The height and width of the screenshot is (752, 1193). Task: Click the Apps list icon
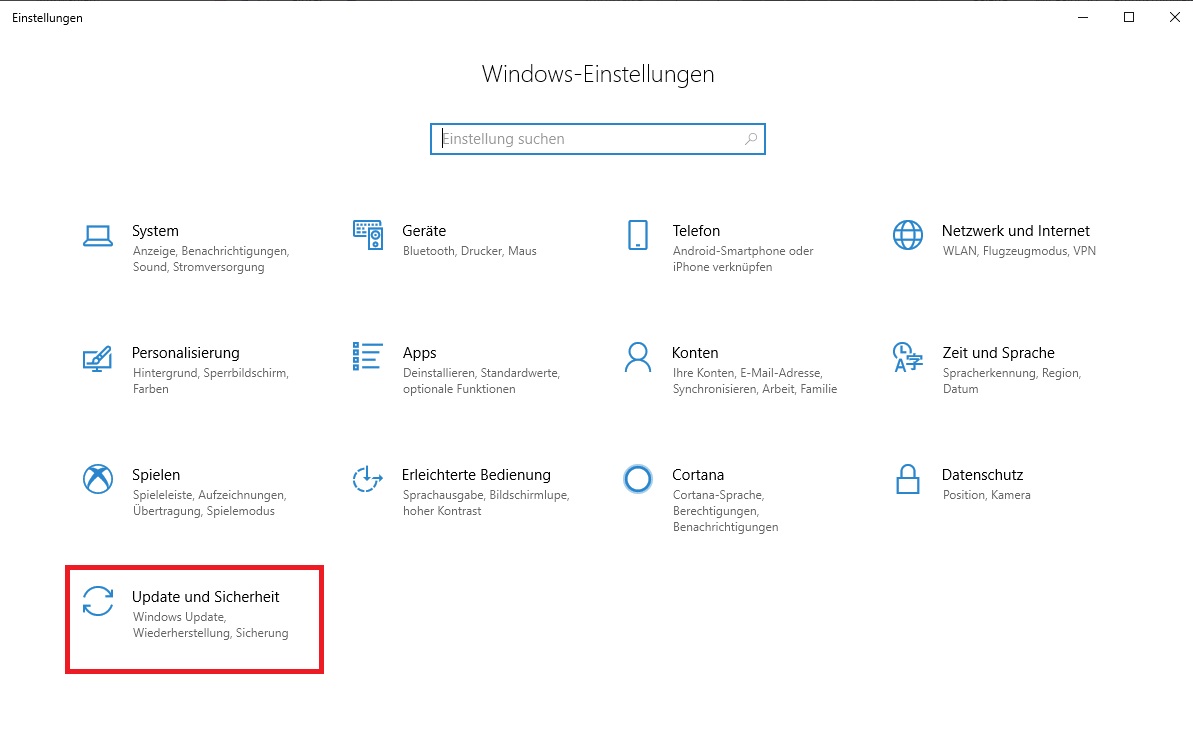coord(367,356)
